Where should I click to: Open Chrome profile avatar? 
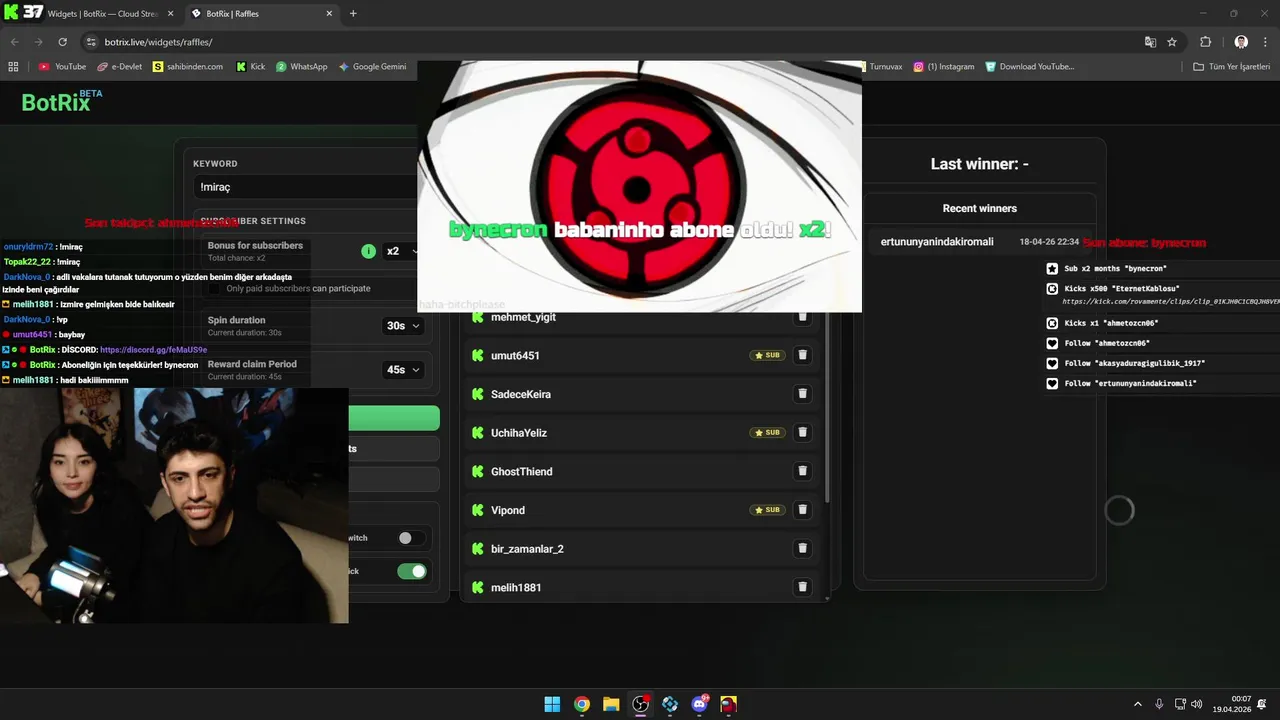(1241, 42)
